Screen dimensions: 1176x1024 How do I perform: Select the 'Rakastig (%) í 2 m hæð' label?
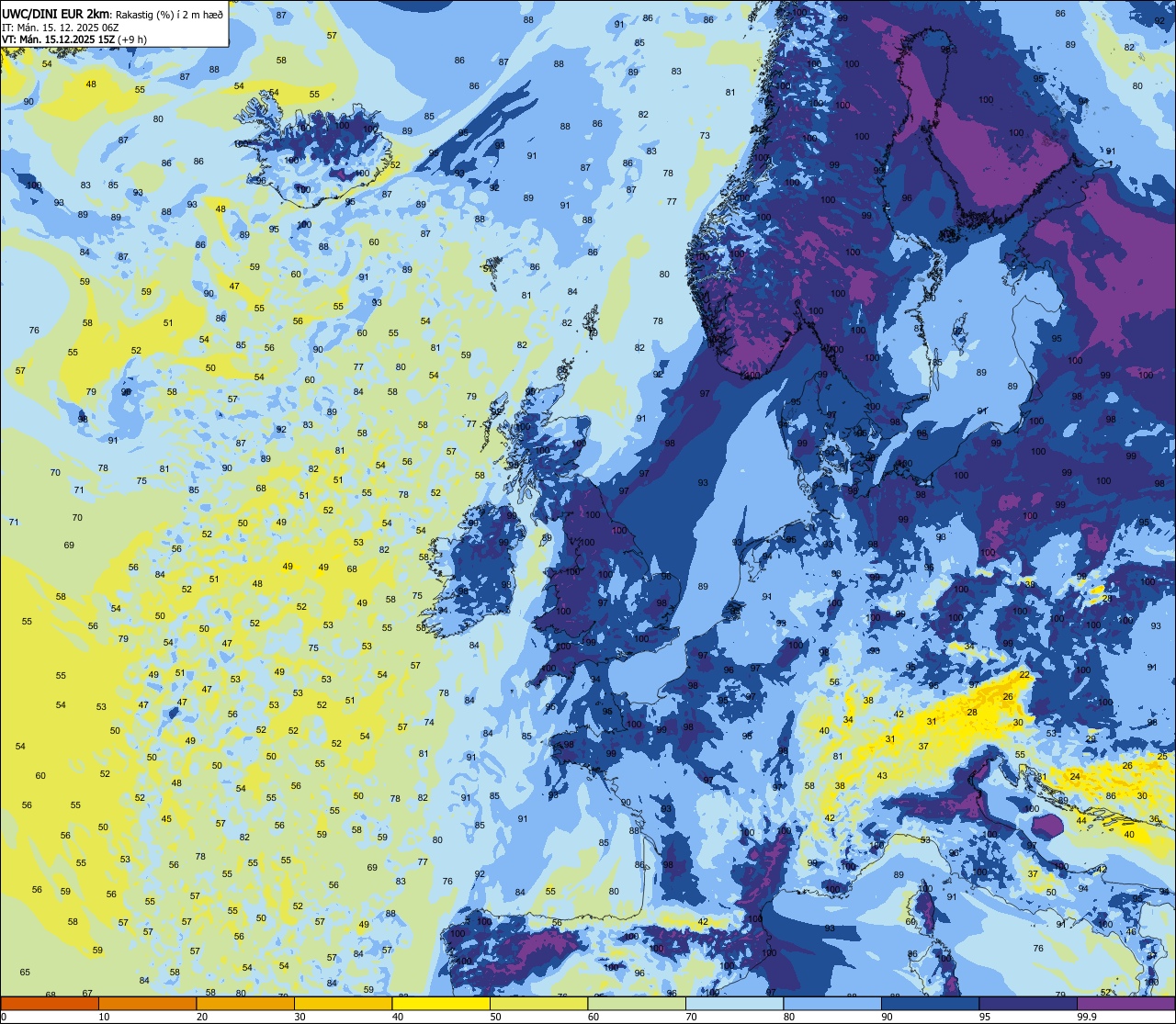[169, 14]
